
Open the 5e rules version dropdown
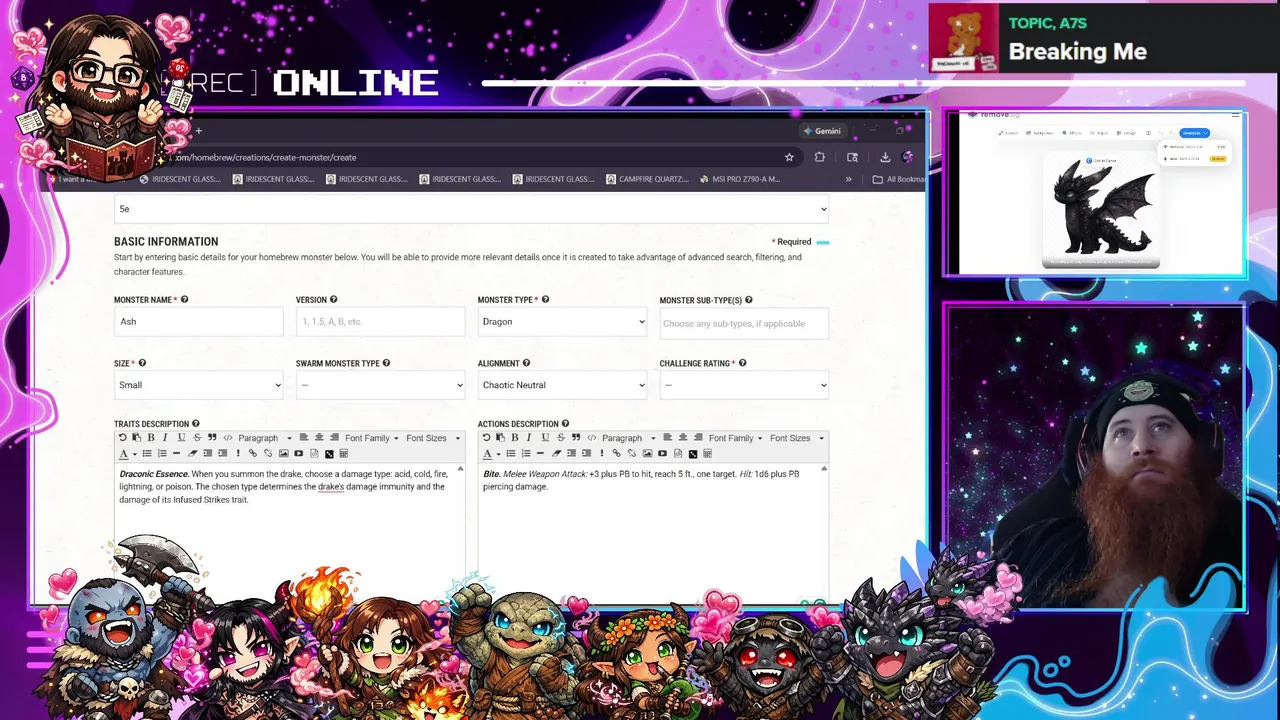tap(472, 209)
